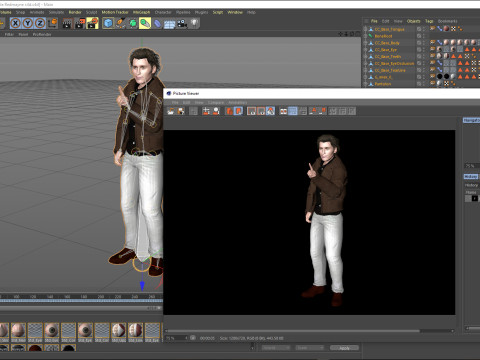Viewport: 480px width, 360px height.
Task: Open the Render menu in main window
Action: coord(75,12)
